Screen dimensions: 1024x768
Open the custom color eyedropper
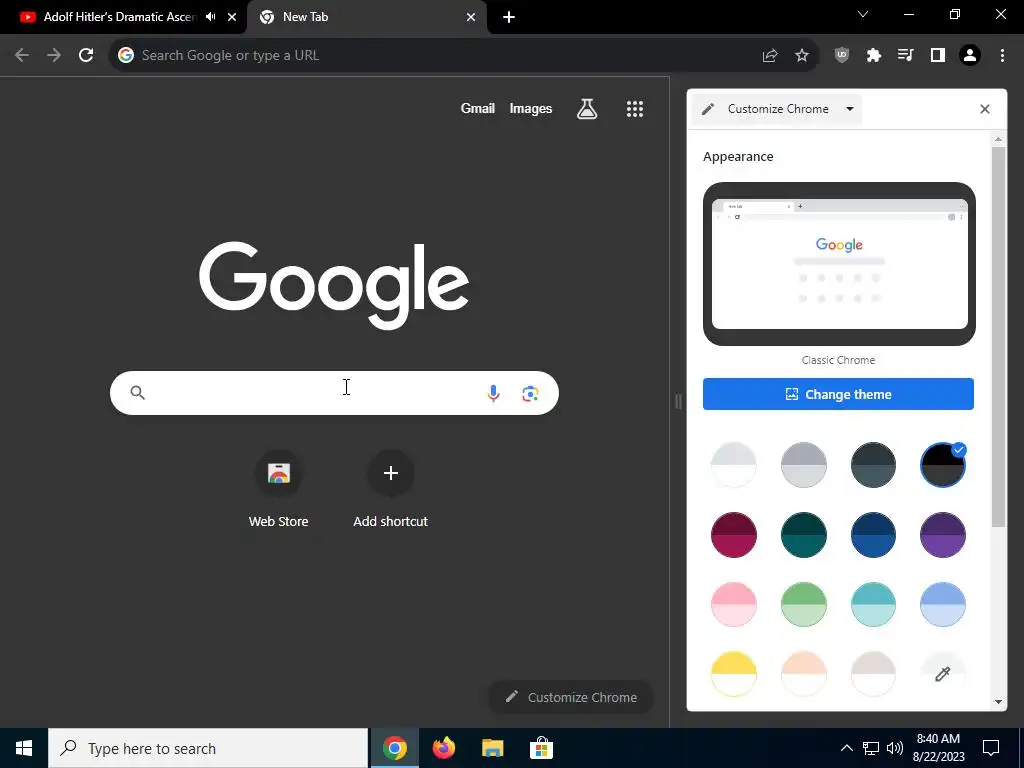point(942,674)
